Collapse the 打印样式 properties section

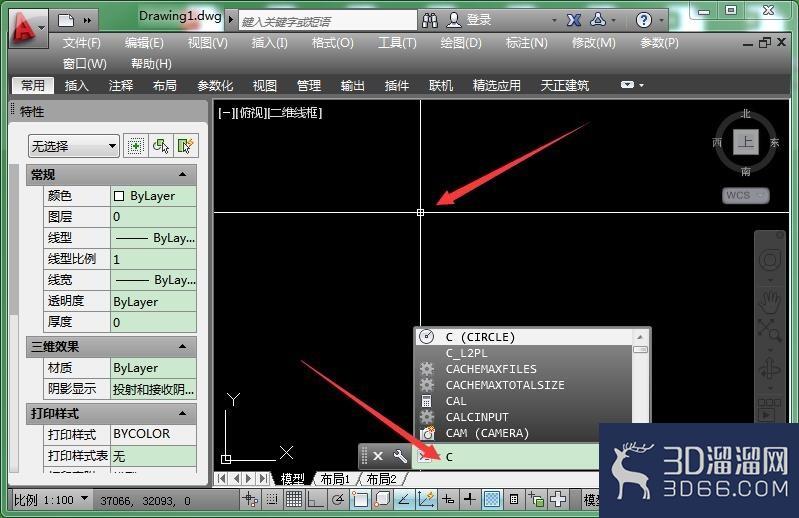[x=183, y=414]
